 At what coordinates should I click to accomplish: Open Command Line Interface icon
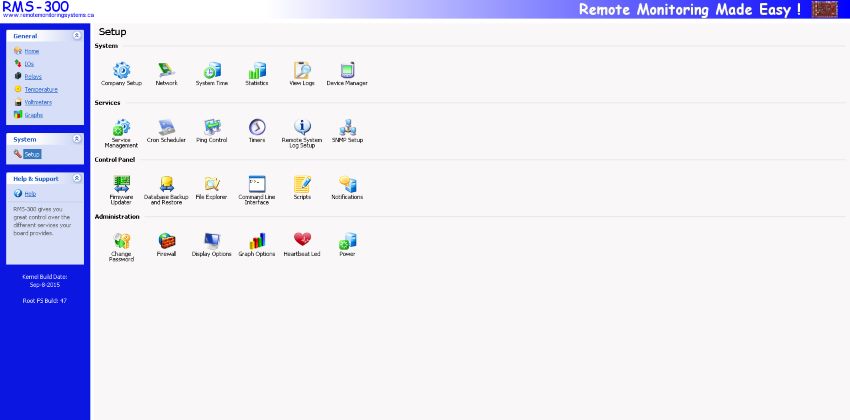(257, 185)
